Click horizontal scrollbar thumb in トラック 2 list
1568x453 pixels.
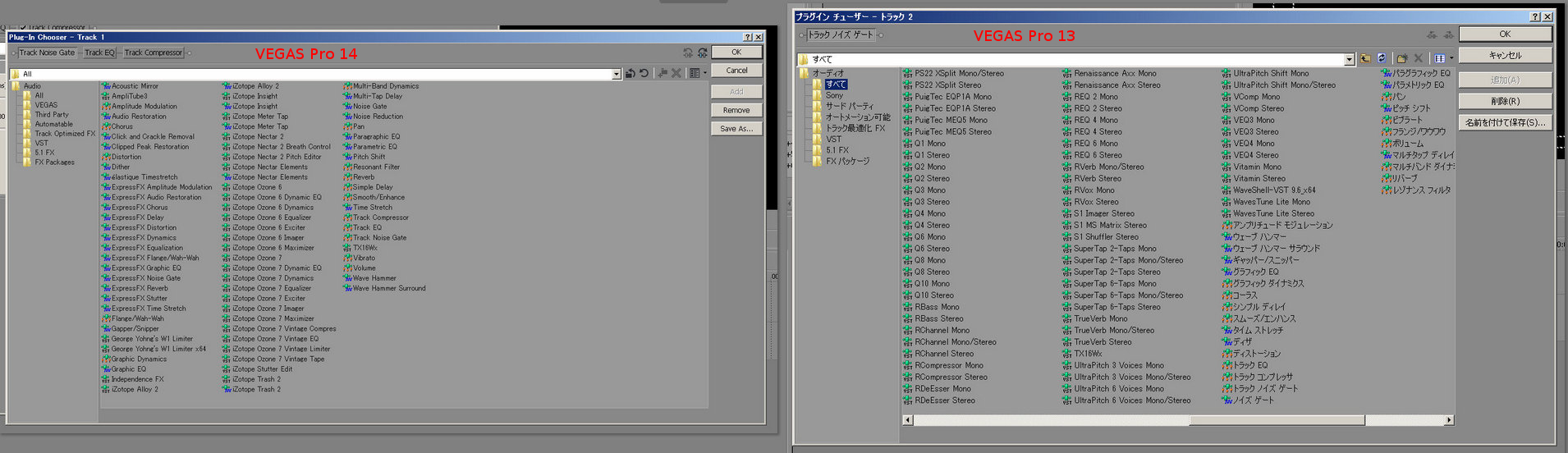tap(1277, 420)
